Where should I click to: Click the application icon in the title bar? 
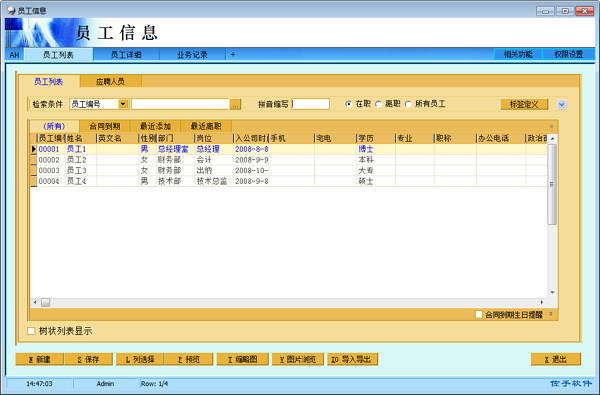coord(11,10)
